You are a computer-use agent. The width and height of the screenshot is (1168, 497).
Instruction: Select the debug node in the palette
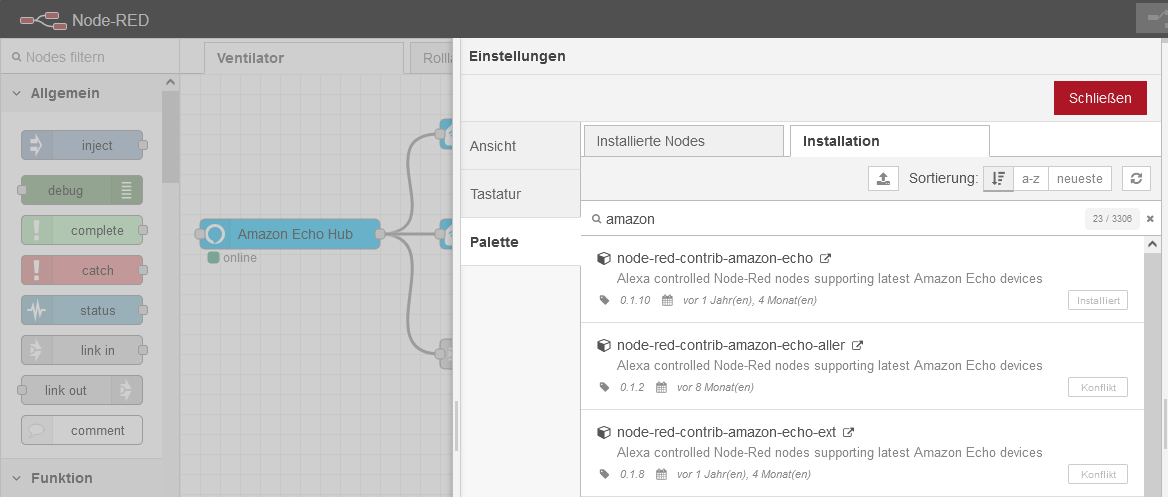point(82,190)
